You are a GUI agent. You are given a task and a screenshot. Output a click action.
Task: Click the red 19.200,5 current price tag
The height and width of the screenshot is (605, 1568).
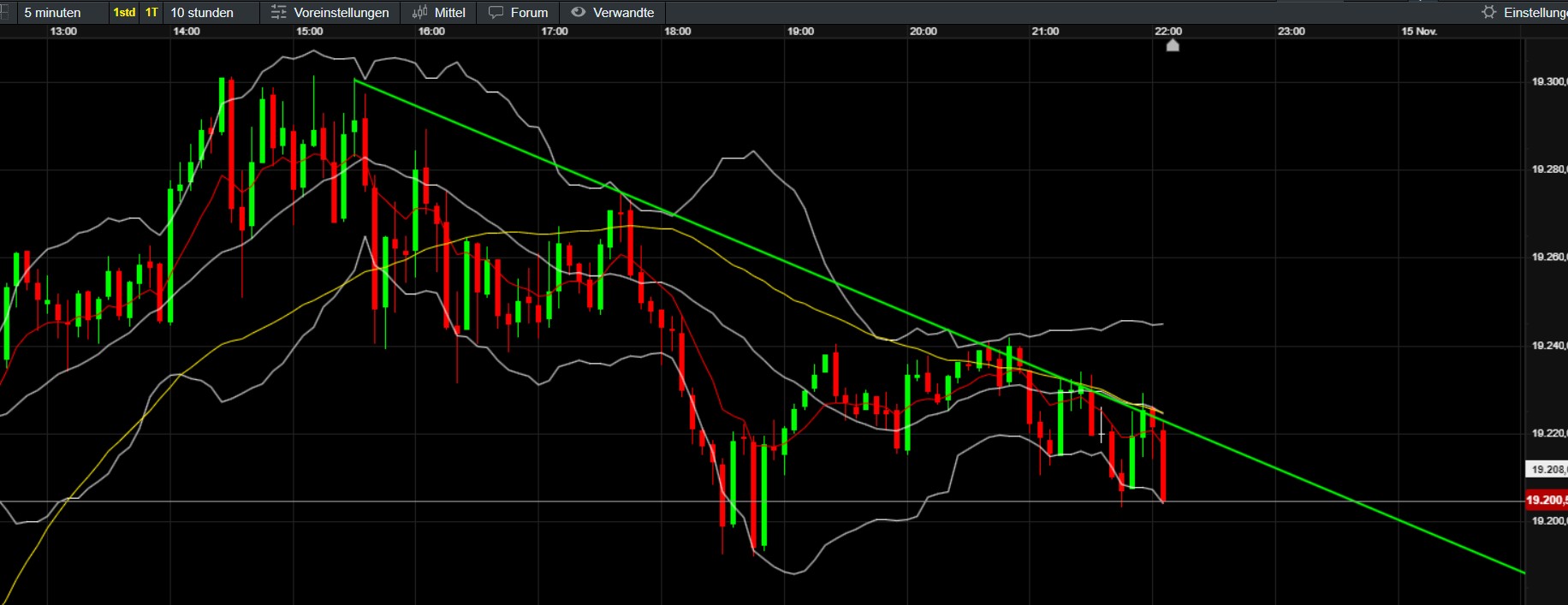coord(1547,500)
